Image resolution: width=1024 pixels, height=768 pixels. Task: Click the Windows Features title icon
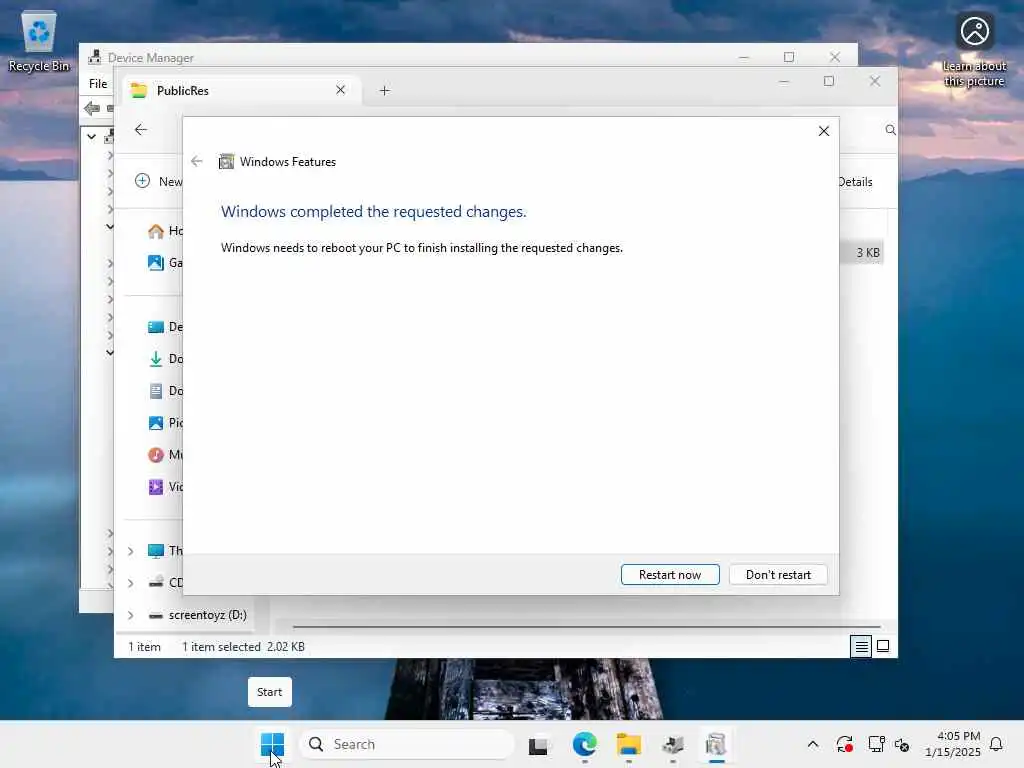point(226,161)
